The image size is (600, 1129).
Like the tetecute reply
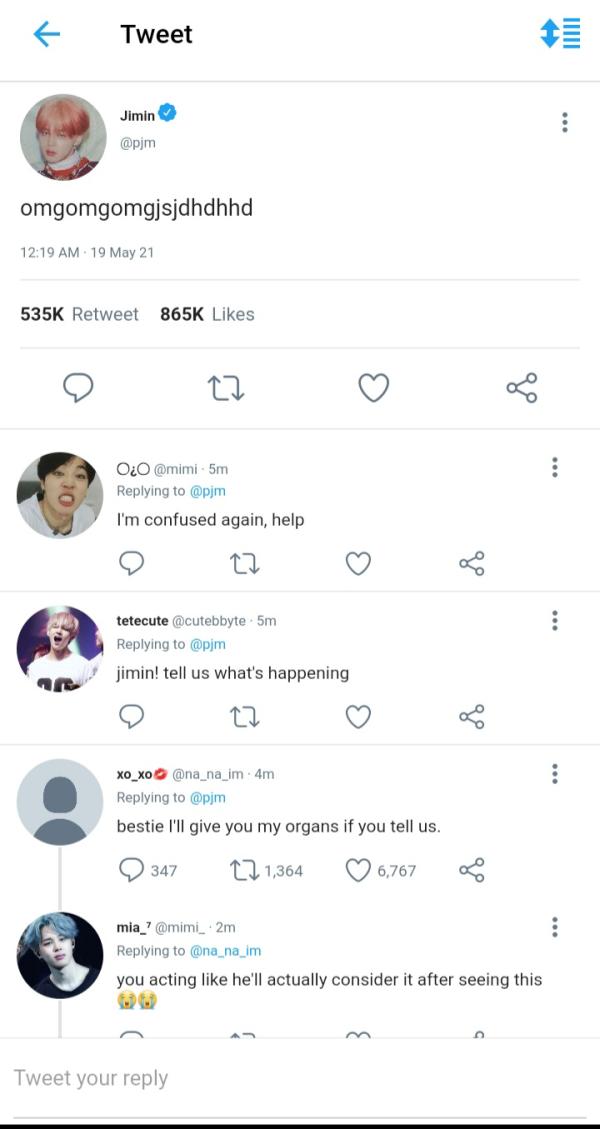(358, 717)
